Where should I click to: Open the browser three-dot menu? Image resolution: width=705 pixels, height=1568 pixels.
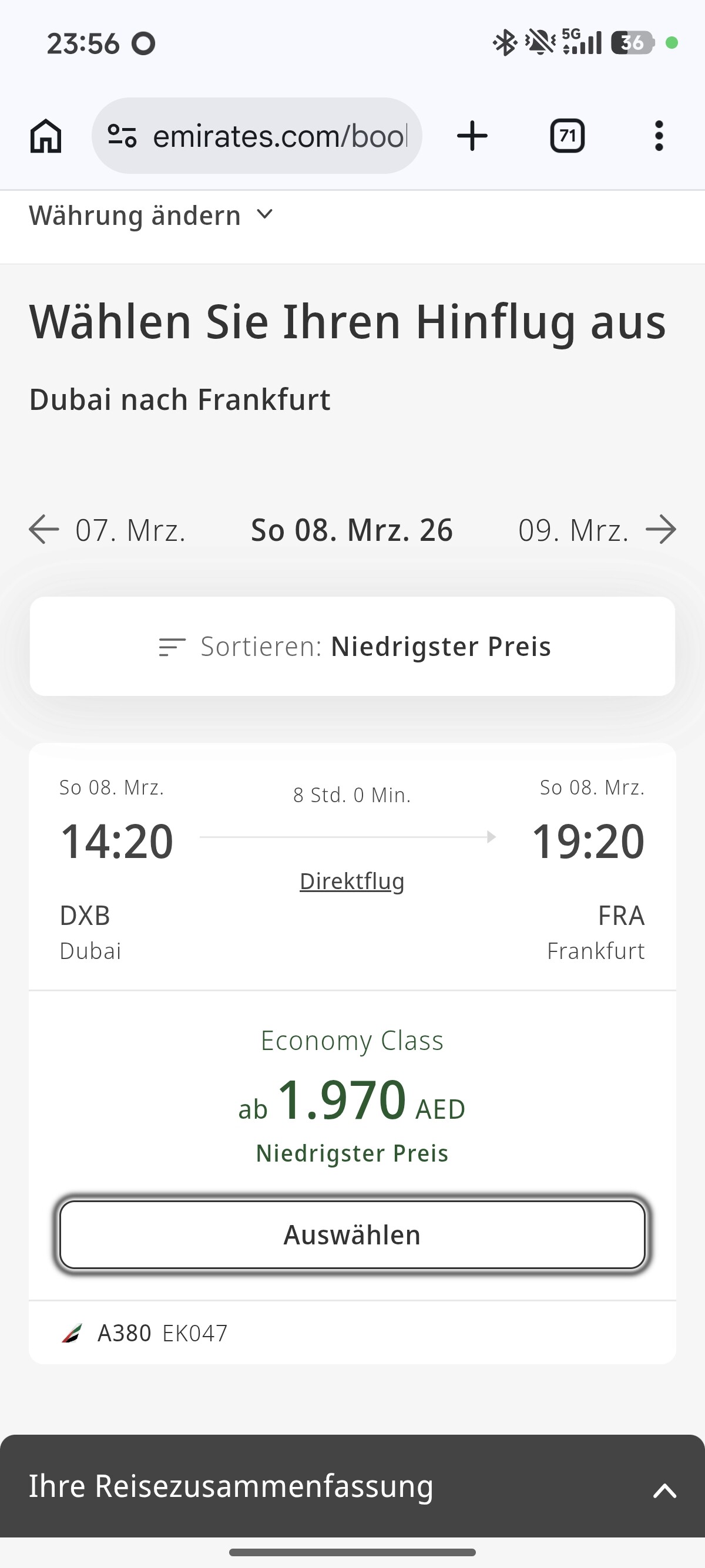pyautogui.click(x=659, y=136)
